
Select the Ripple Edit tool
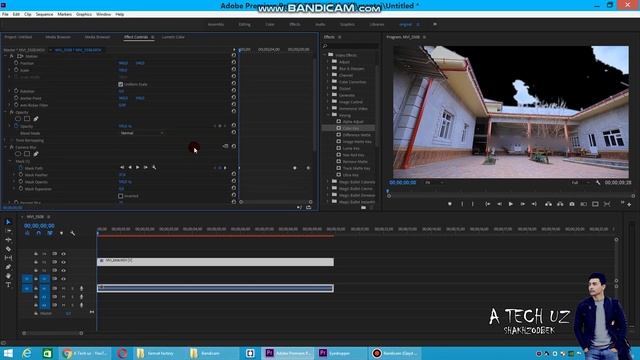[8, 240]
